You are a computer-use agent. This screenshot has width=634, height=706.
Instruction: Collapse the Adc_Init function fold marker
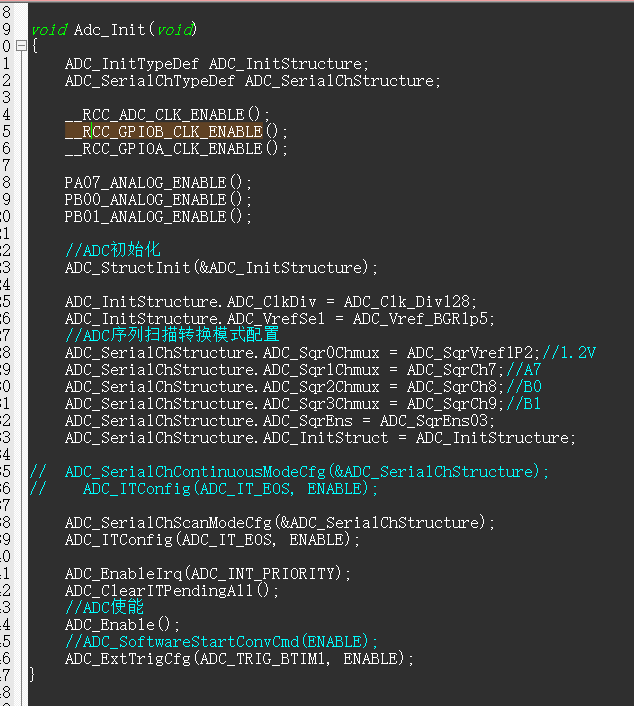tap(21, 45)
